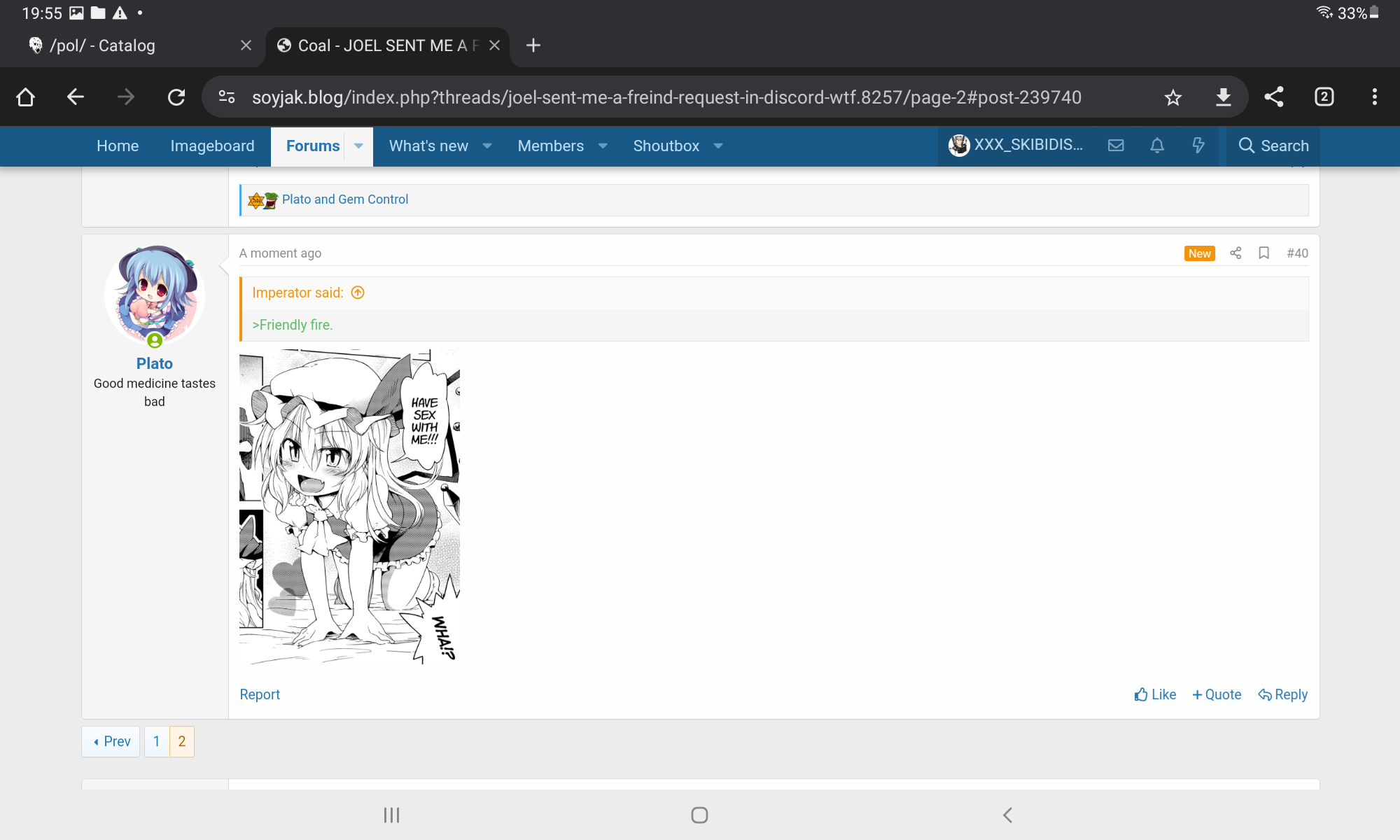Open the tab switcher showing 2 tabs

tap(1324, 97)
